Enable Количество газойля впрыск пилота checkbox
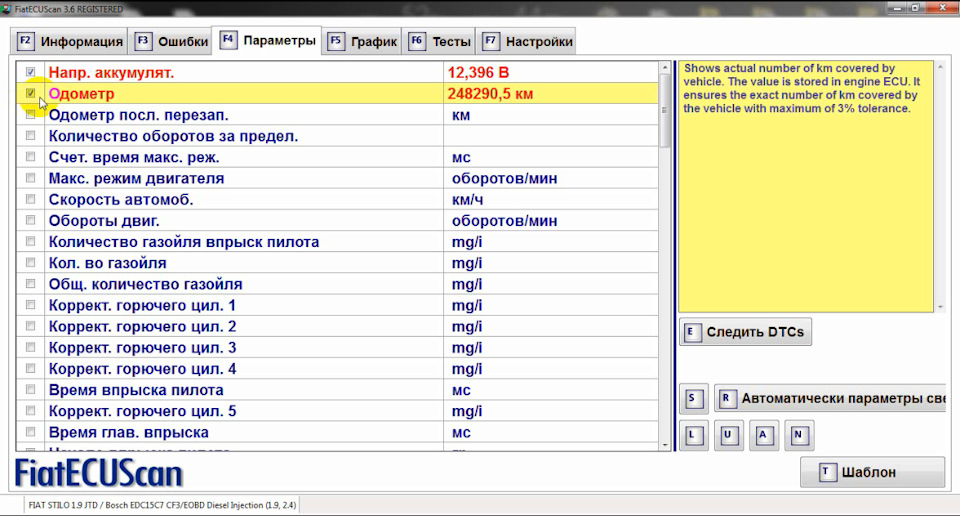This screenshot has height=516, width=960. click(x=31, y=241)
